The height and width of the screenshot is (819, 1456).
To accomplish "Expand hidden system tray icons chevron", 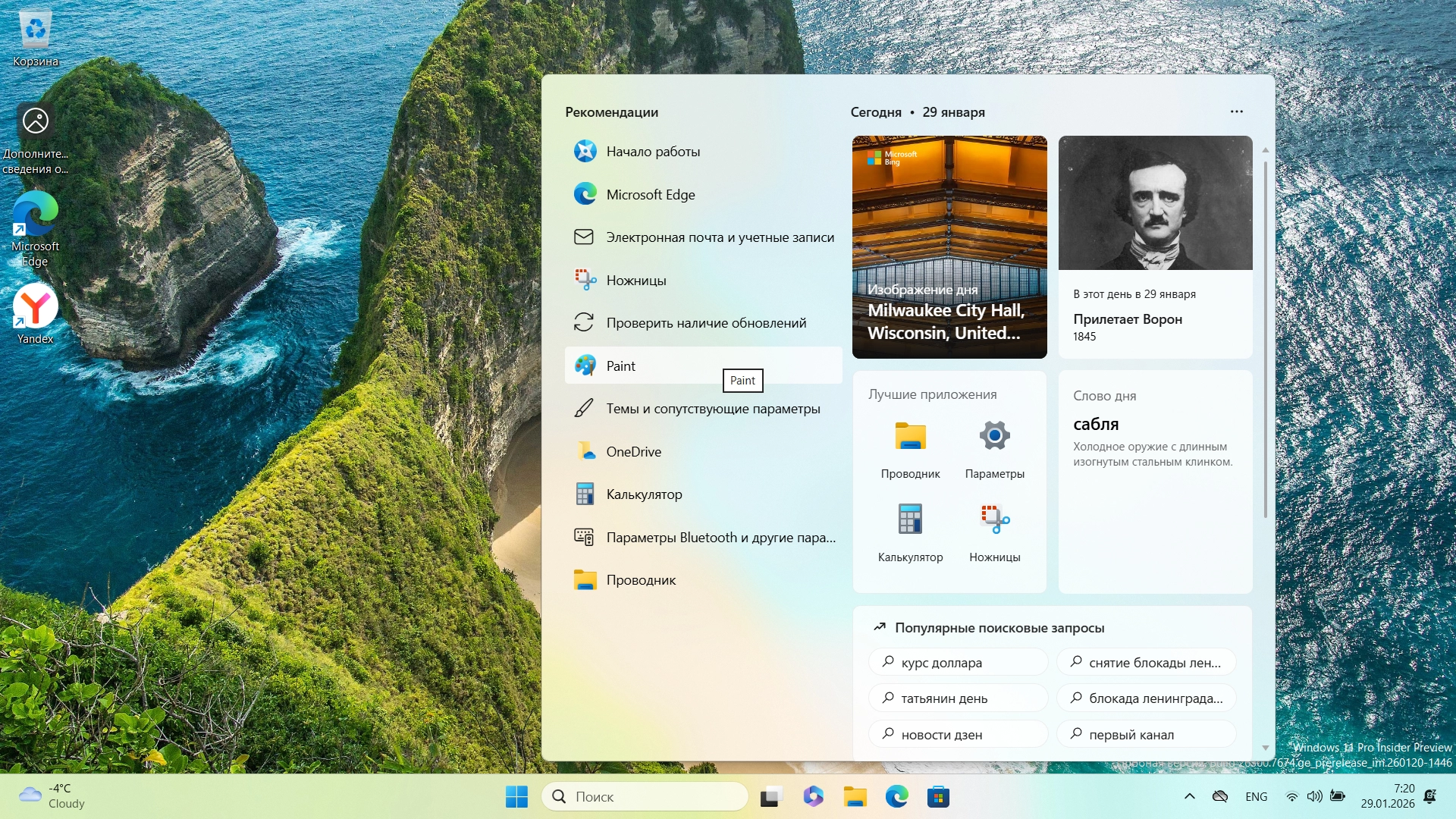I will tap(1189, 796).
